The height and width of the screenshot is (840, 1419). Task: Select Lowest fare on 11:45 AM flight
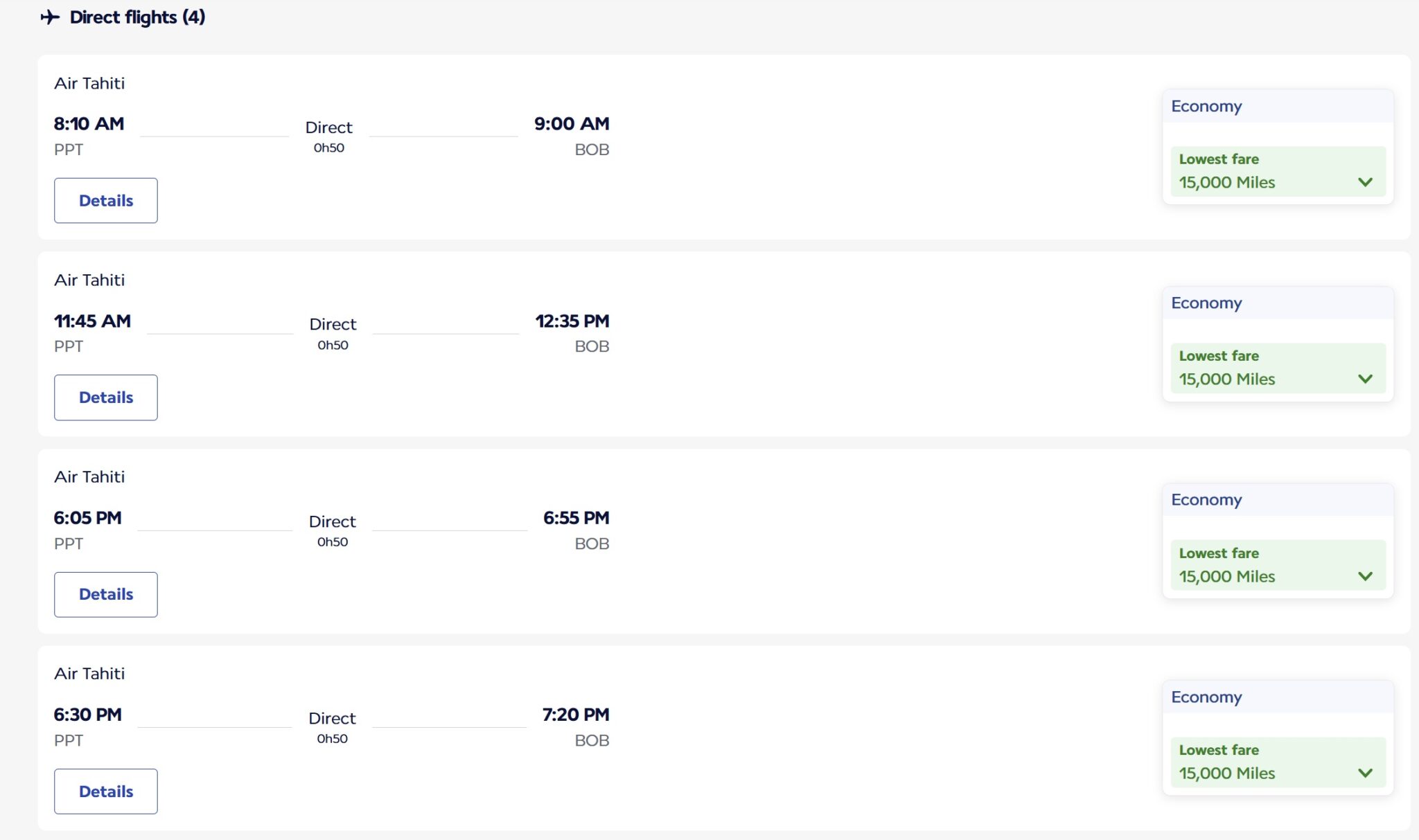click(1278, 368)
